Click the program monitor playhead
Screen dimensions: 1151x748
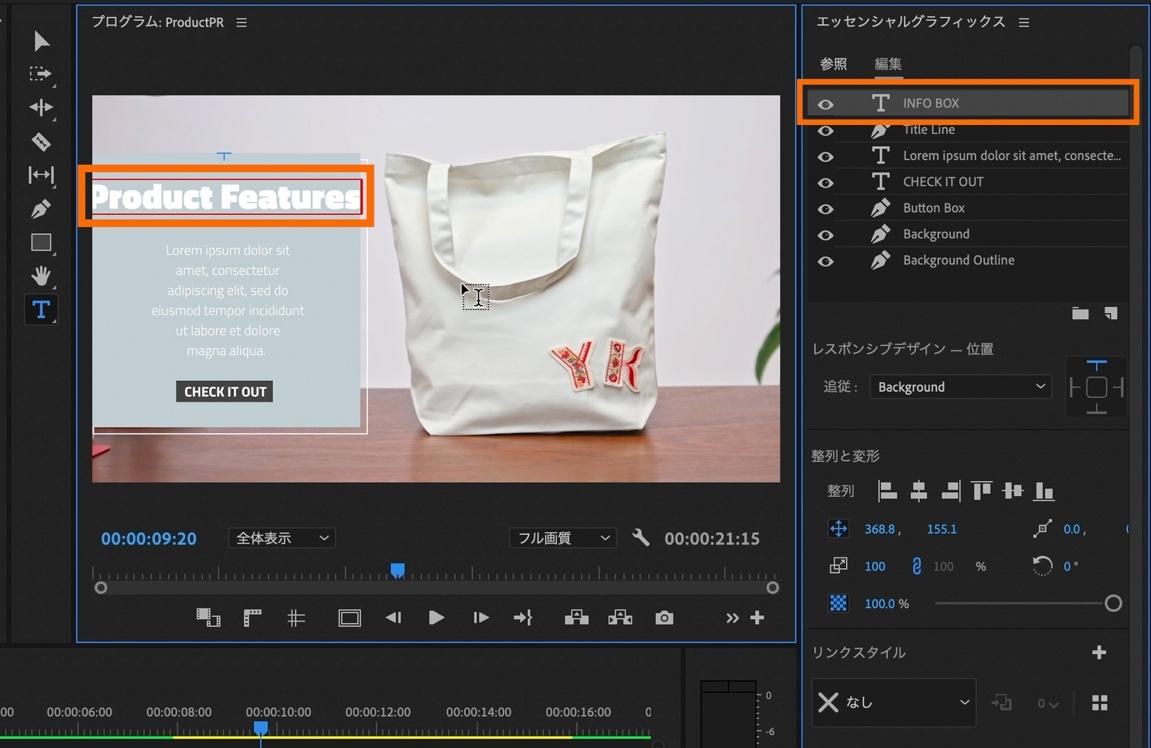pyautogui.click(x=397, y=570)
